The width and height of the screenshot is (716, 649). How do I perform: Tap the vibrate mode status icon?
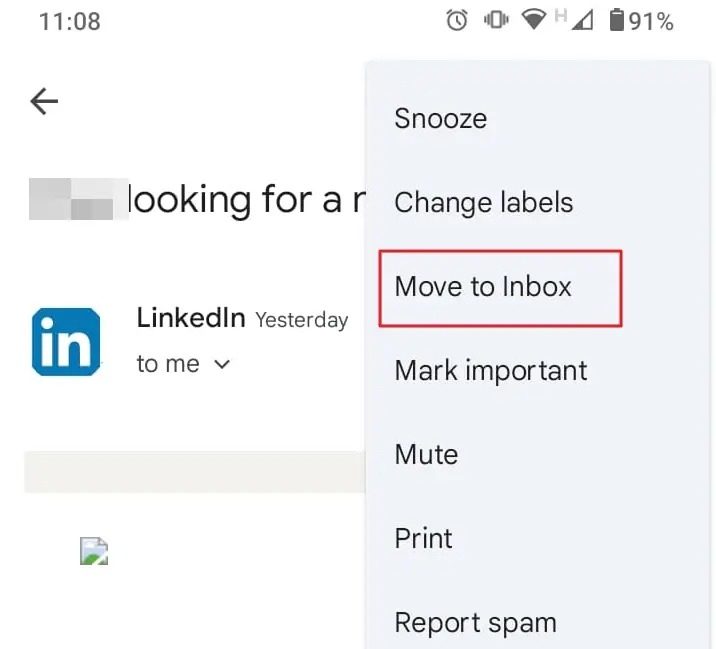(496, 21)
